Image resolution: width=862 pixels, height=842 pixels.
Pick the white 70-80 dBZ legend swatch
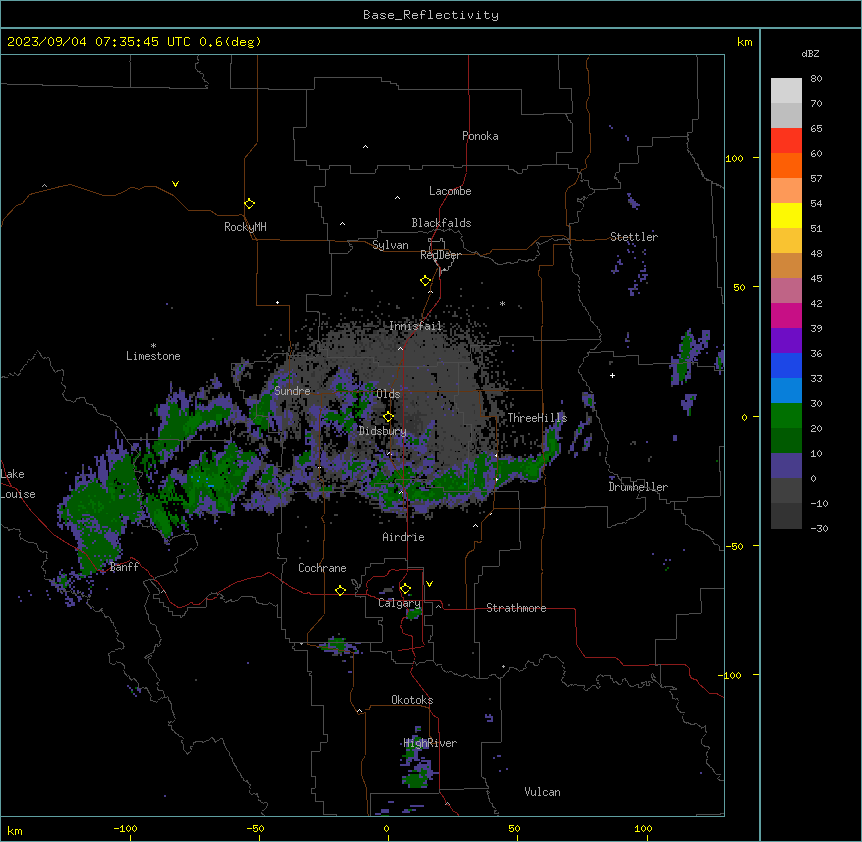pos(786,90)
